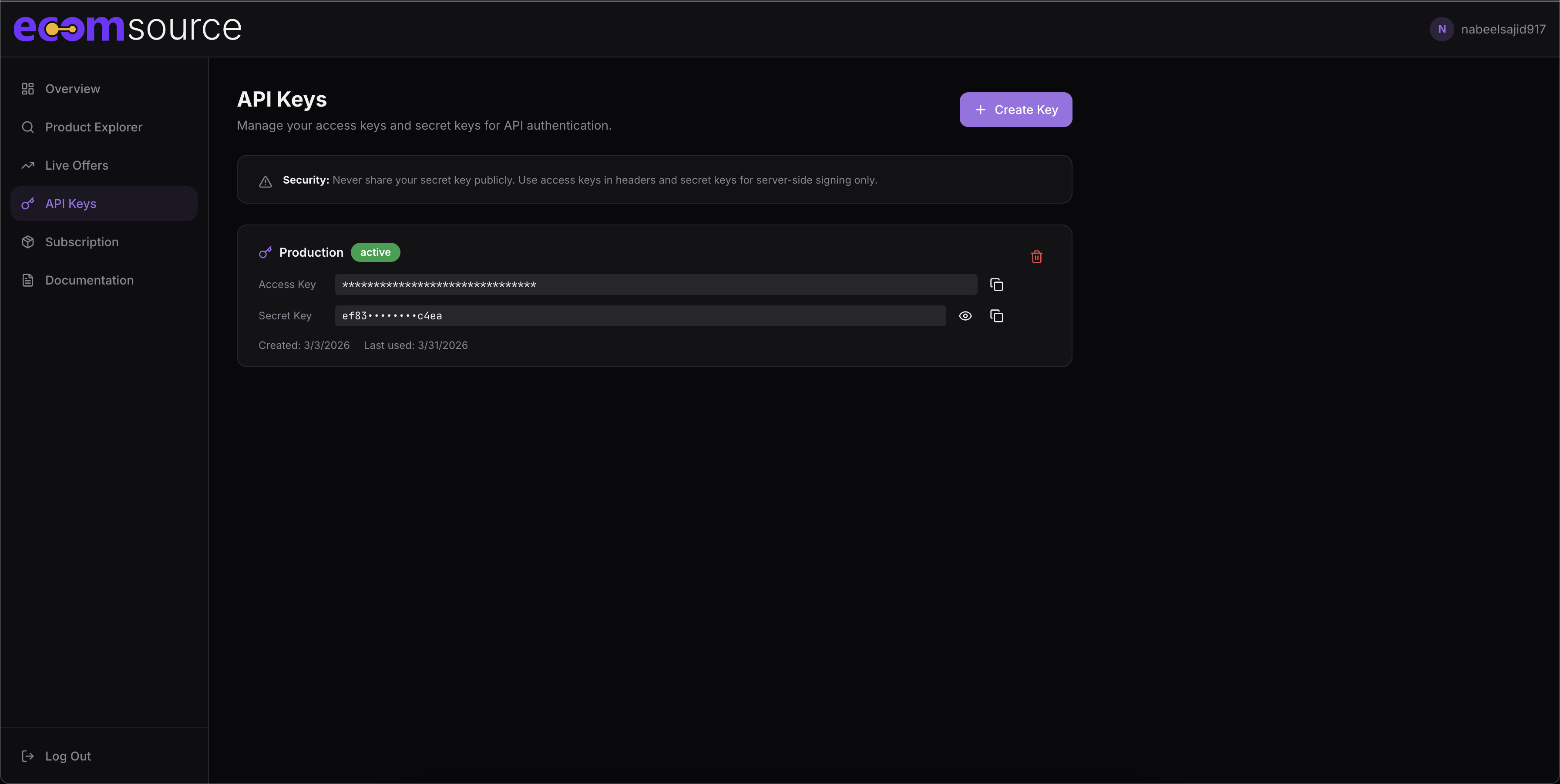Click the Production key name

click(311, 252)
